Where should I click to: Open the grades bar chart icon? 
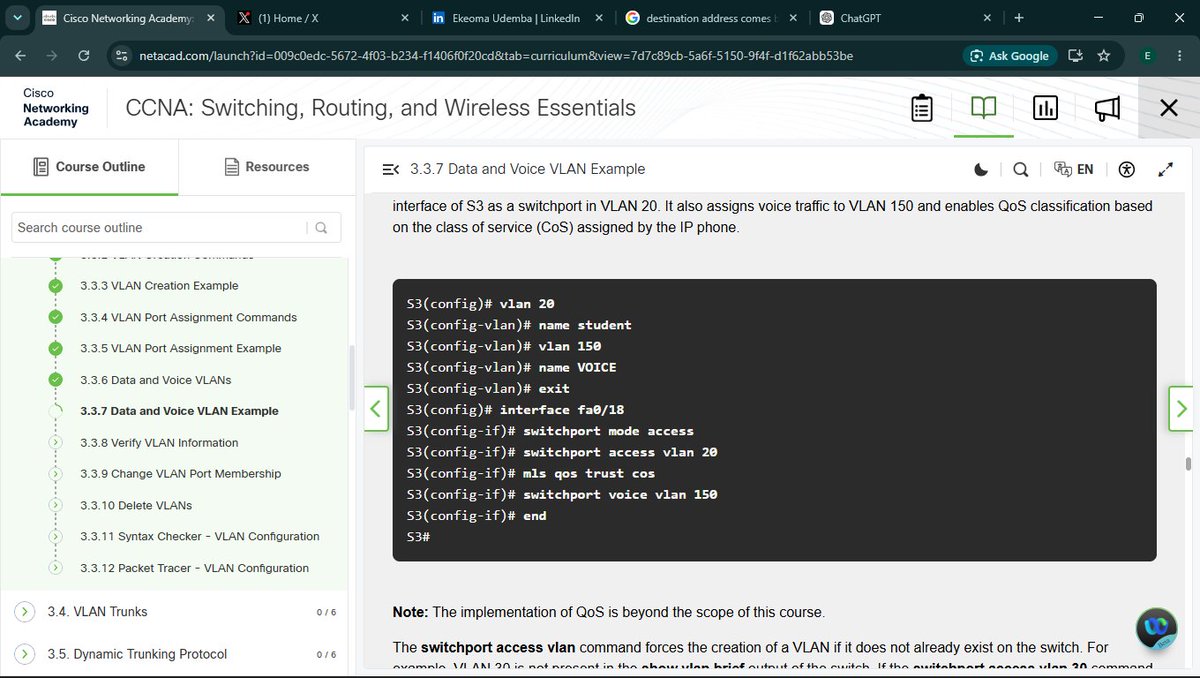point(1045,108)
